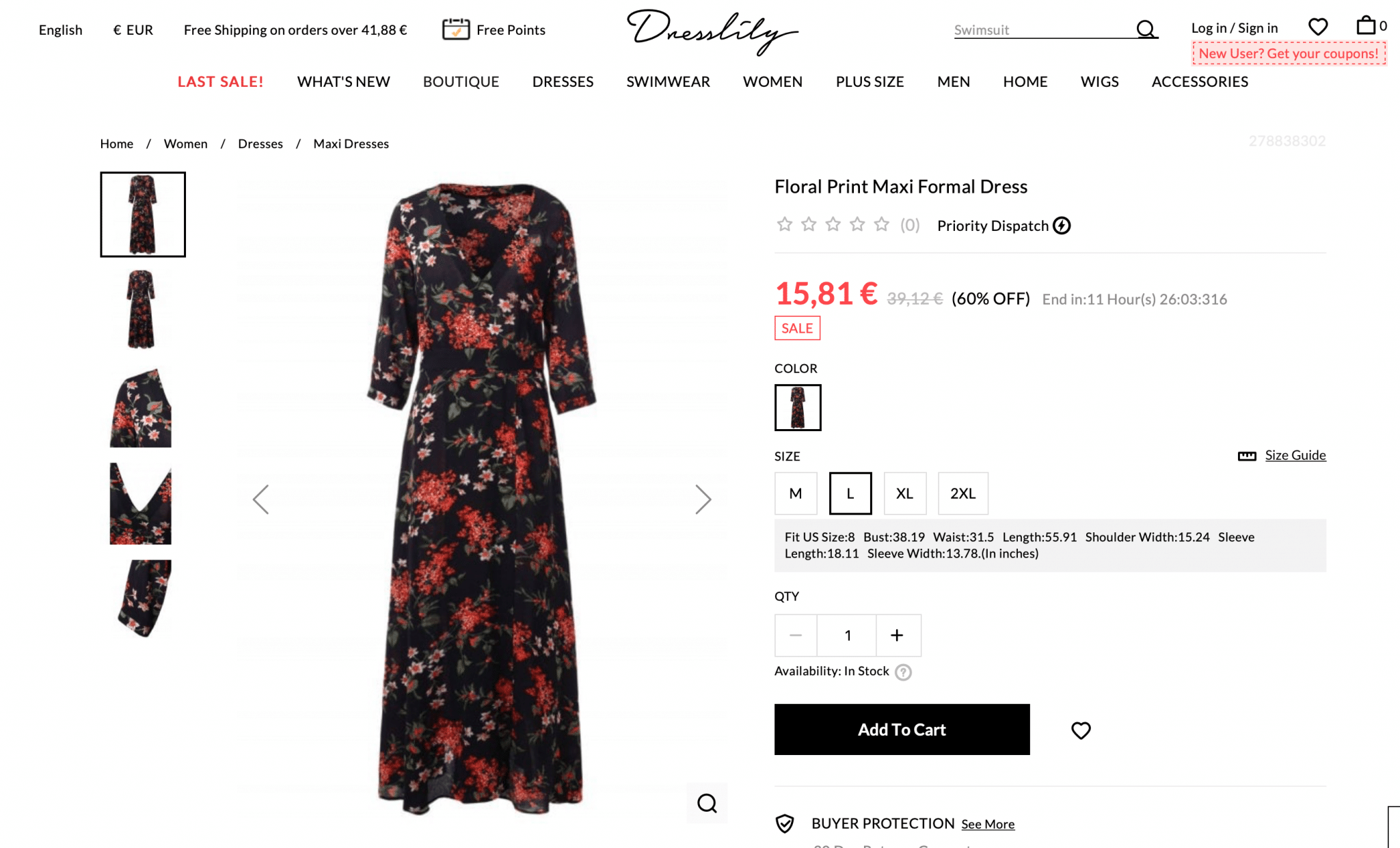
Task: Open the SWIMWEAR menu
Action: pyautogui.click(x=668, y=82)
